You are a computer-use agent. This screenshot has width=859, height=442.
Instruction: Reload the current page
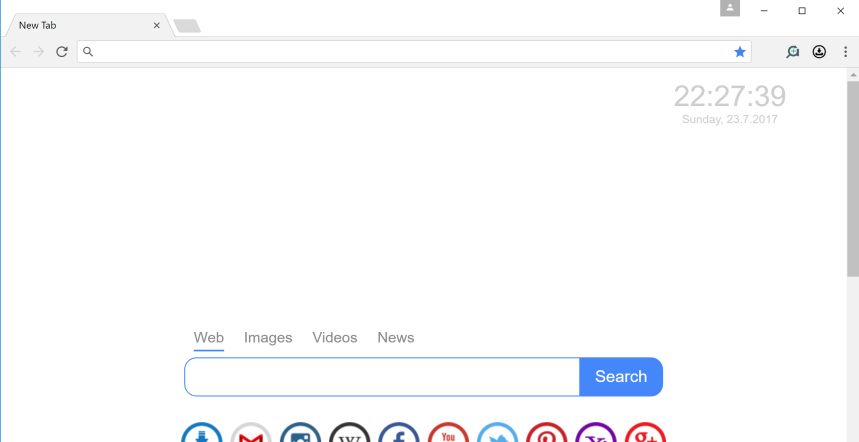[x=62, y=52]
